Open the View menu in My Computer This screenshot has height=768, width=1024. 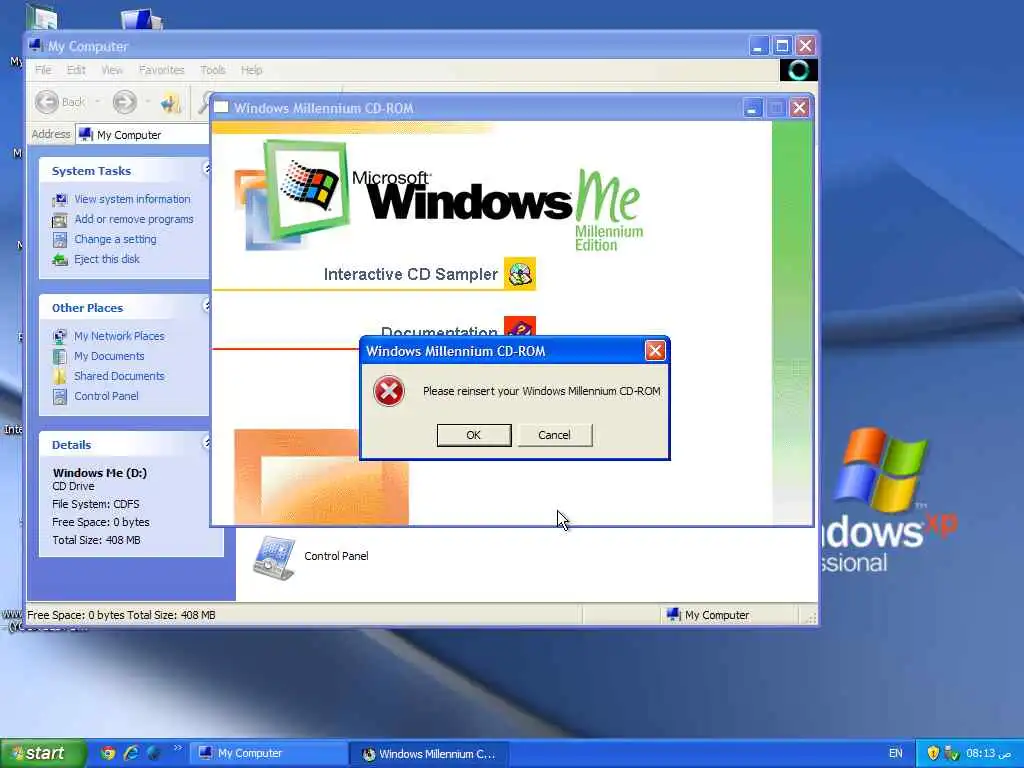click(112, 70)
